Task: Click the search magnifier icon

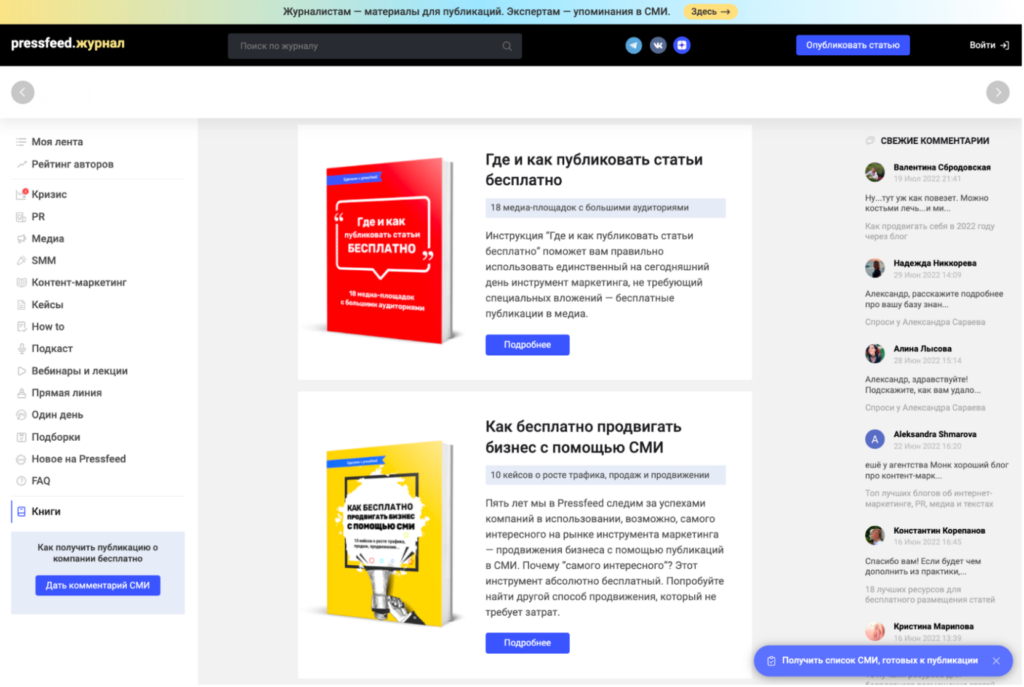Action: [507, 46]
